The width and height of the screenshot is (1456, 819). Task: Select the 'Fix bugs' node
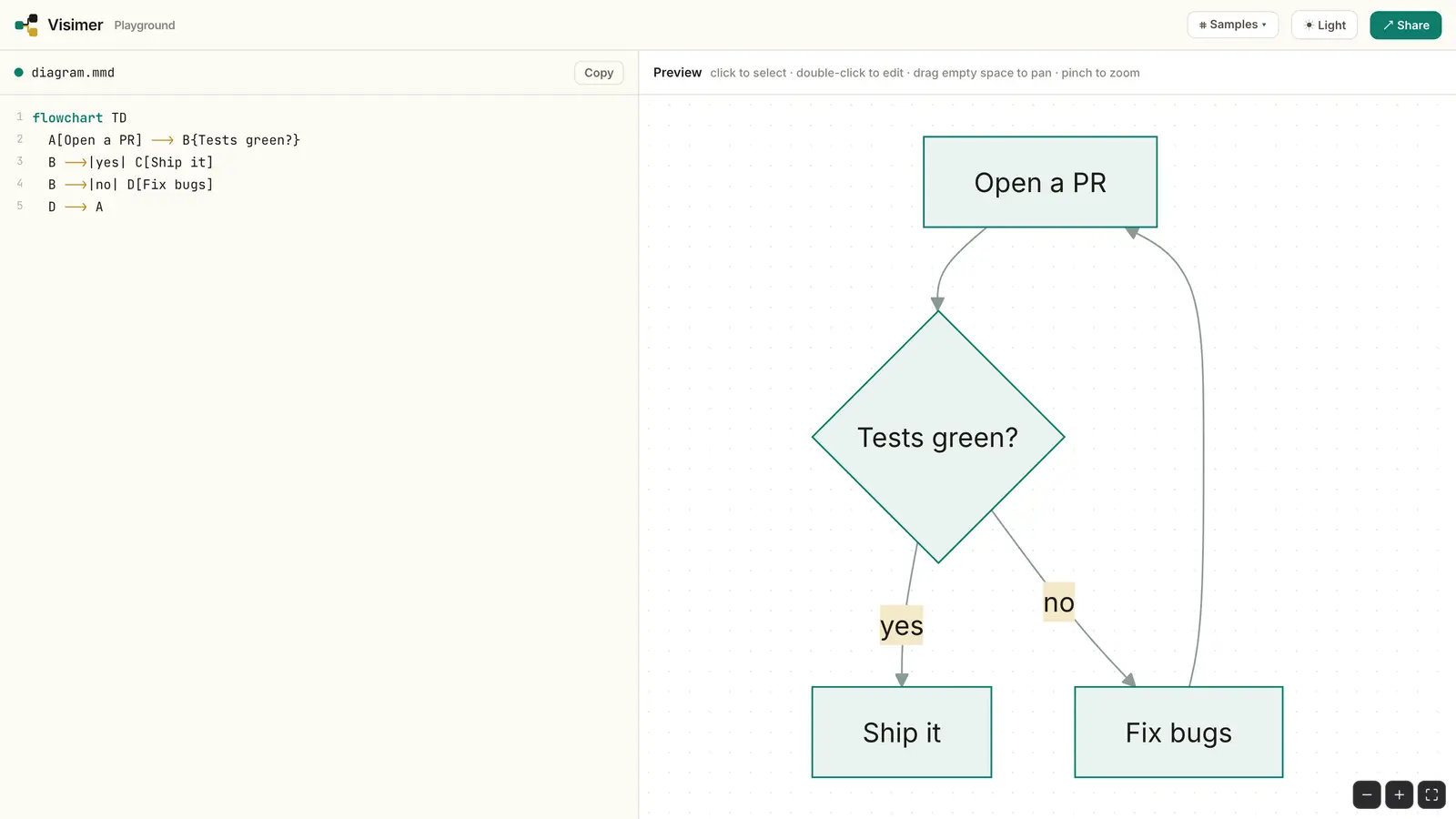[1178, 732]
